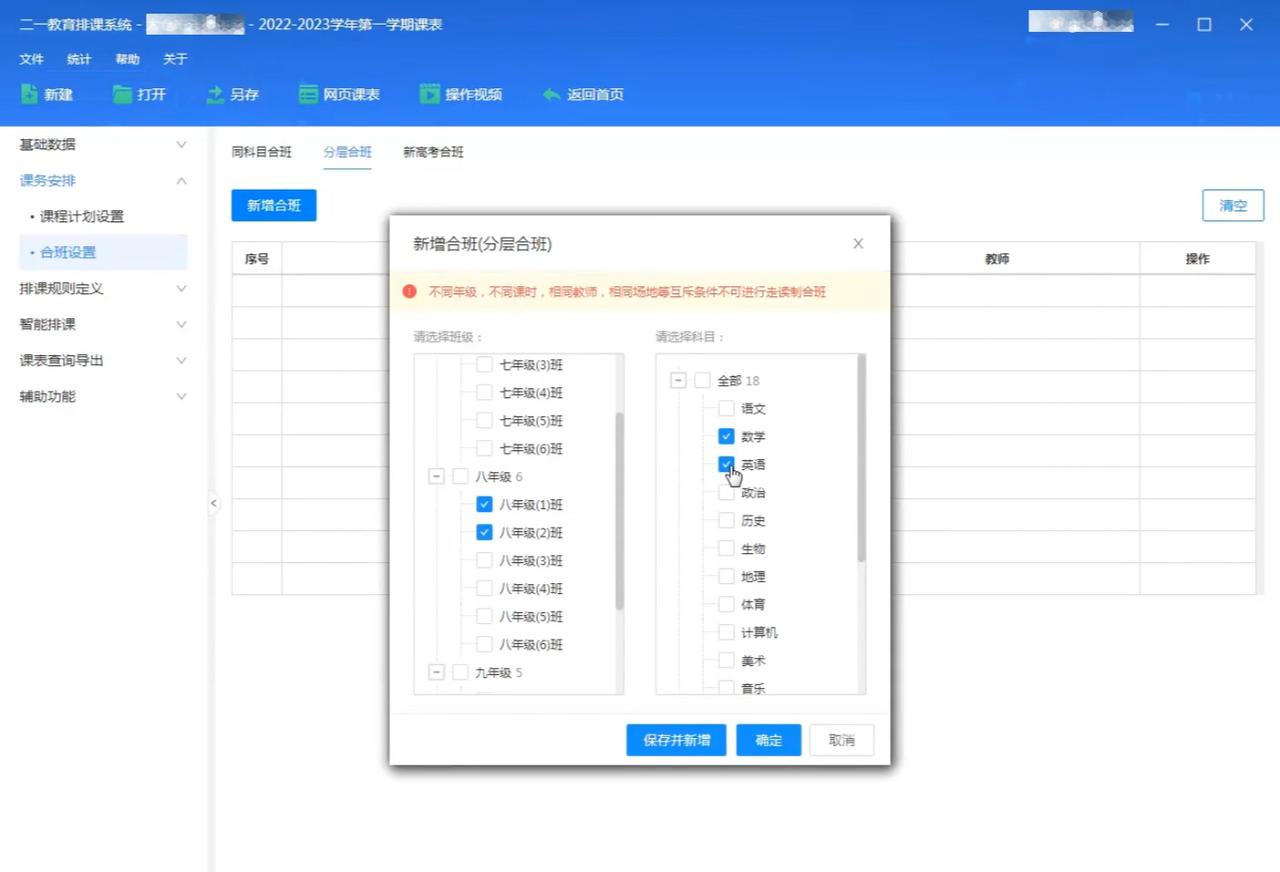Click the 返回首页 back arrow icon

[x=551, y=94]
